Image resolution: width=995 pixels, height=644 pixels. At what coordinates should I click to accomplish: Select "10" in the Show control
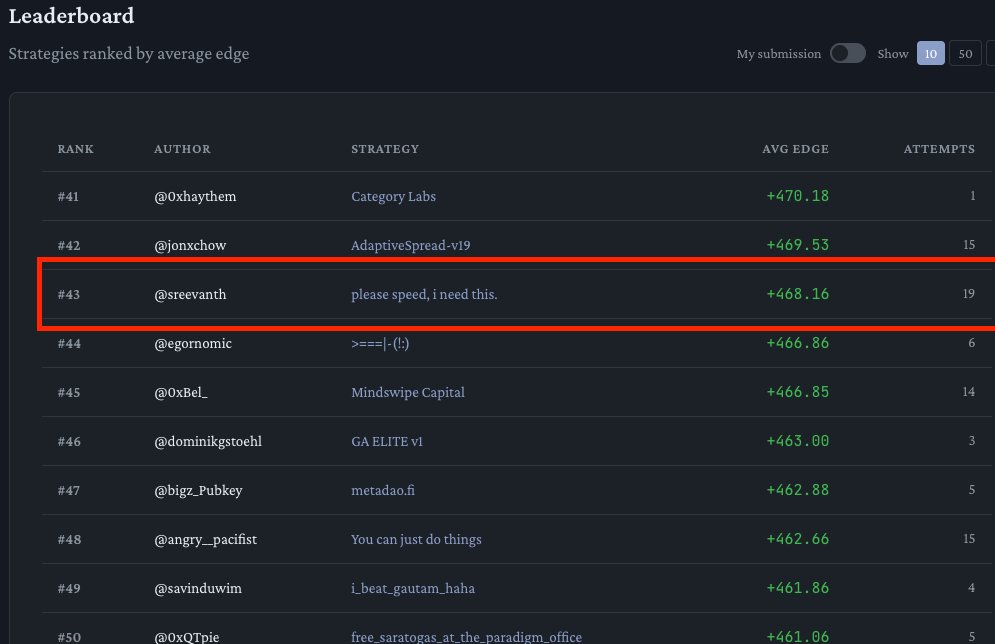coord(930,53)
